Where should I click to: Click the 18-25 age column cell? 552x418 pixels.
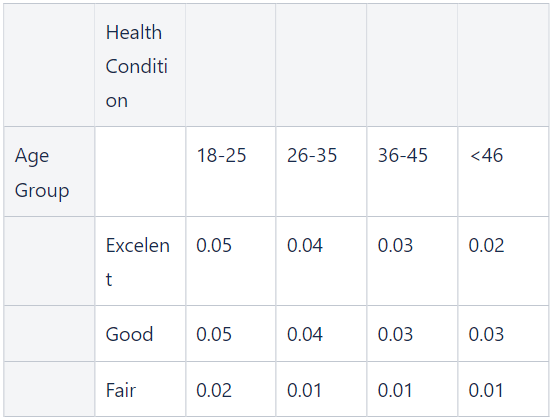[x=231, y=171]
